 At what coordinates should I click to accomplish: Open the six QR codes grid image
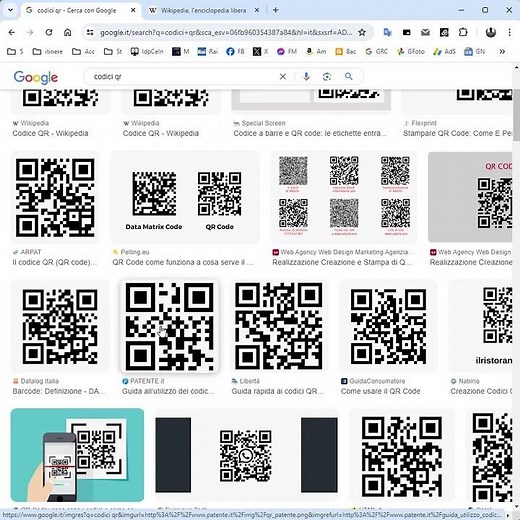344,197
